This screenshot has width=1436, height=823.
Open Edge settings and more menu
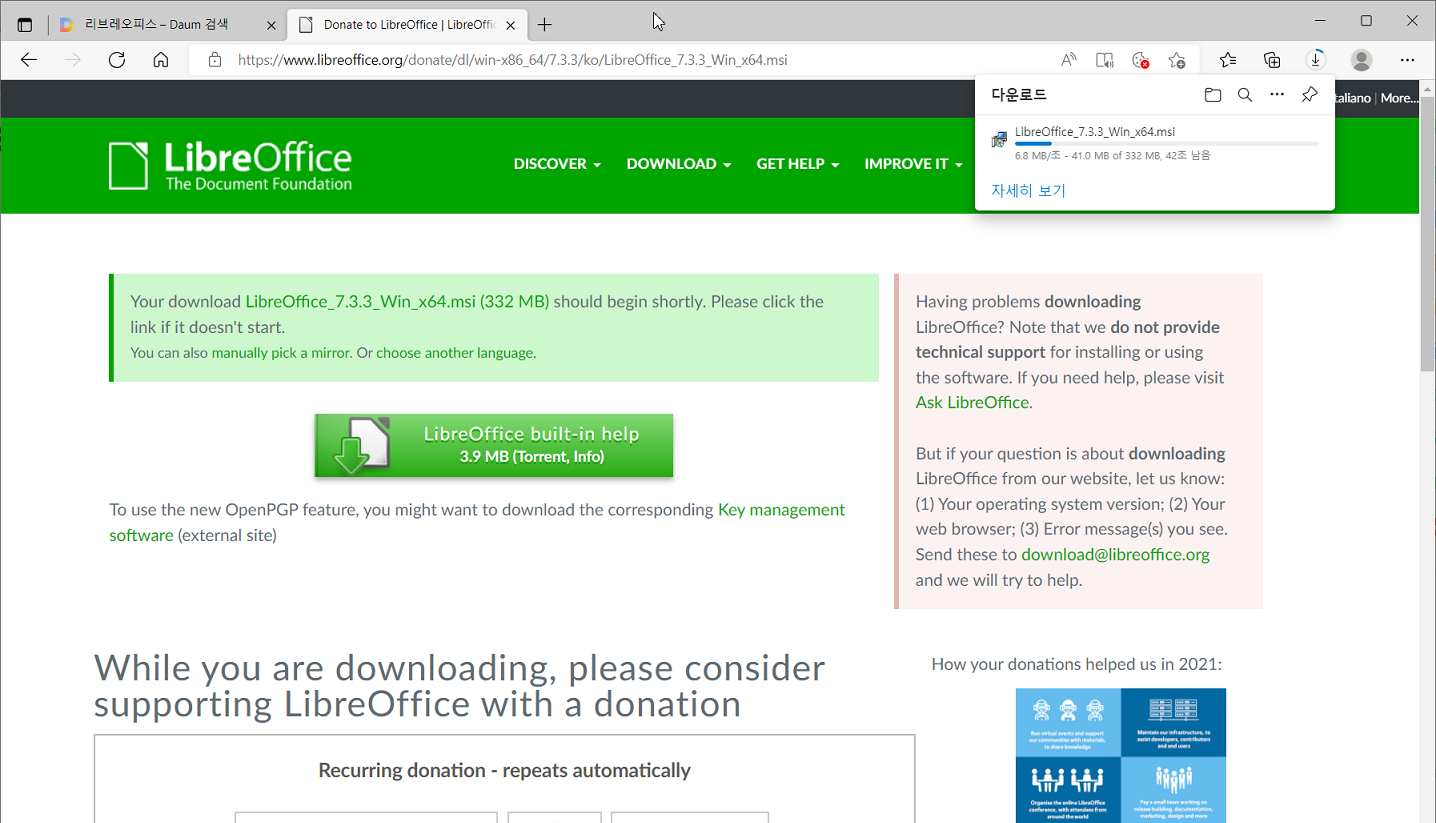[x=1408, y=60]
